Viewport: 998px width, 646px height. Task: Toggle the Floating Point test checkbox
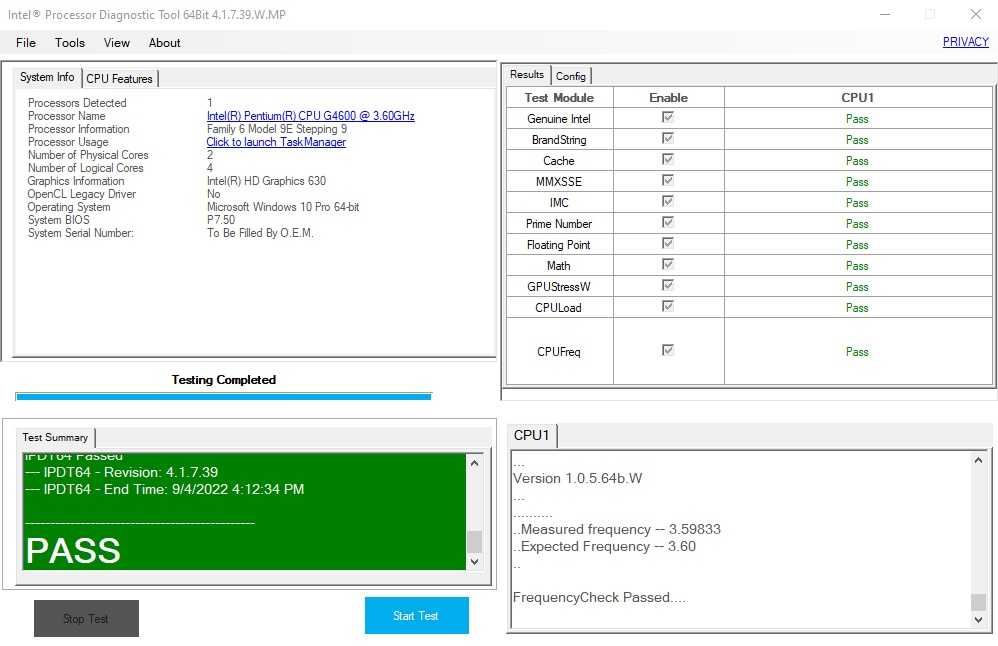click(x=668, y=243)
